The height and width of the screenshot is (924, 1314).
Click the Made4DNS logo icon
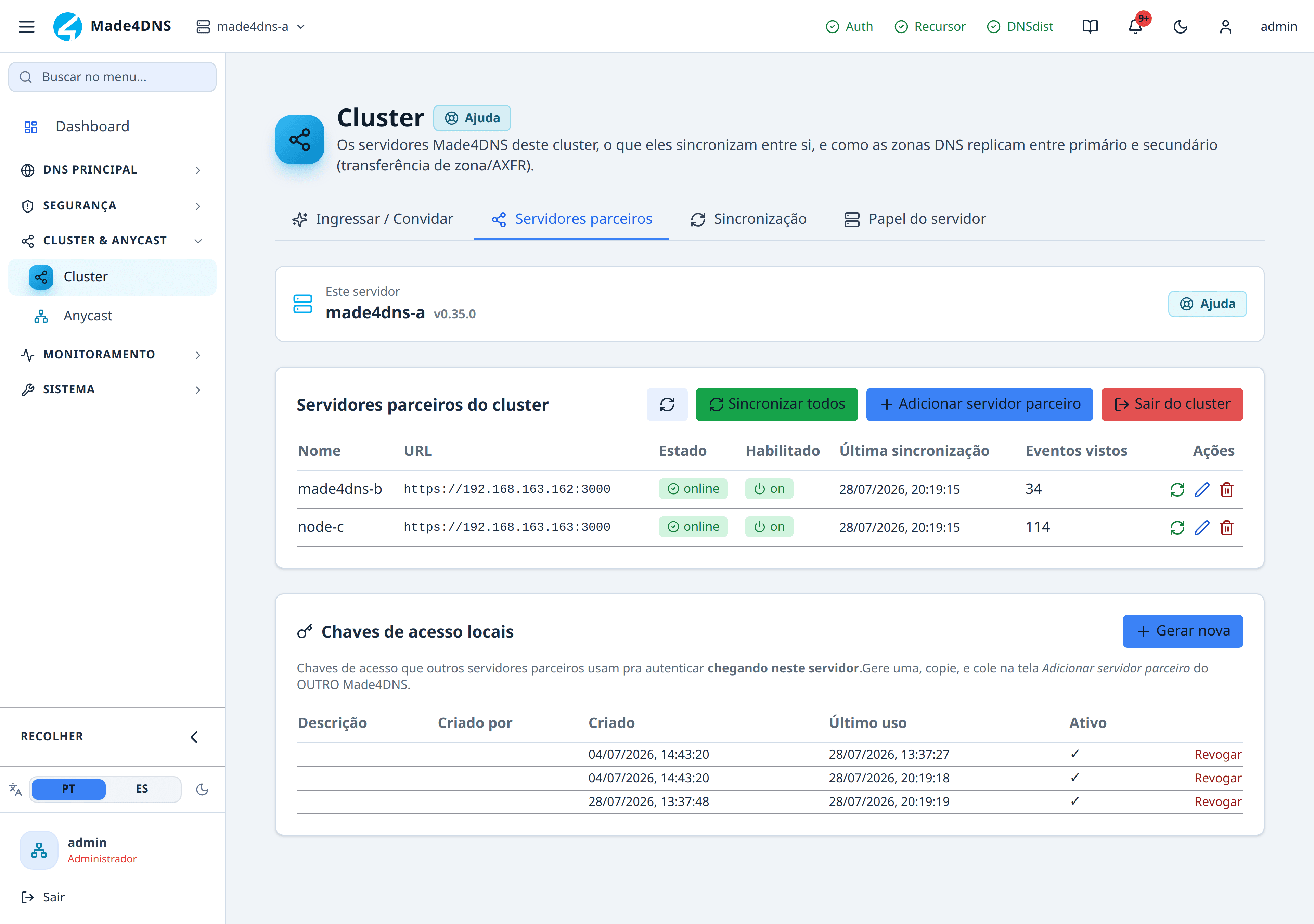pyautogui.click(x=67, y=26)
